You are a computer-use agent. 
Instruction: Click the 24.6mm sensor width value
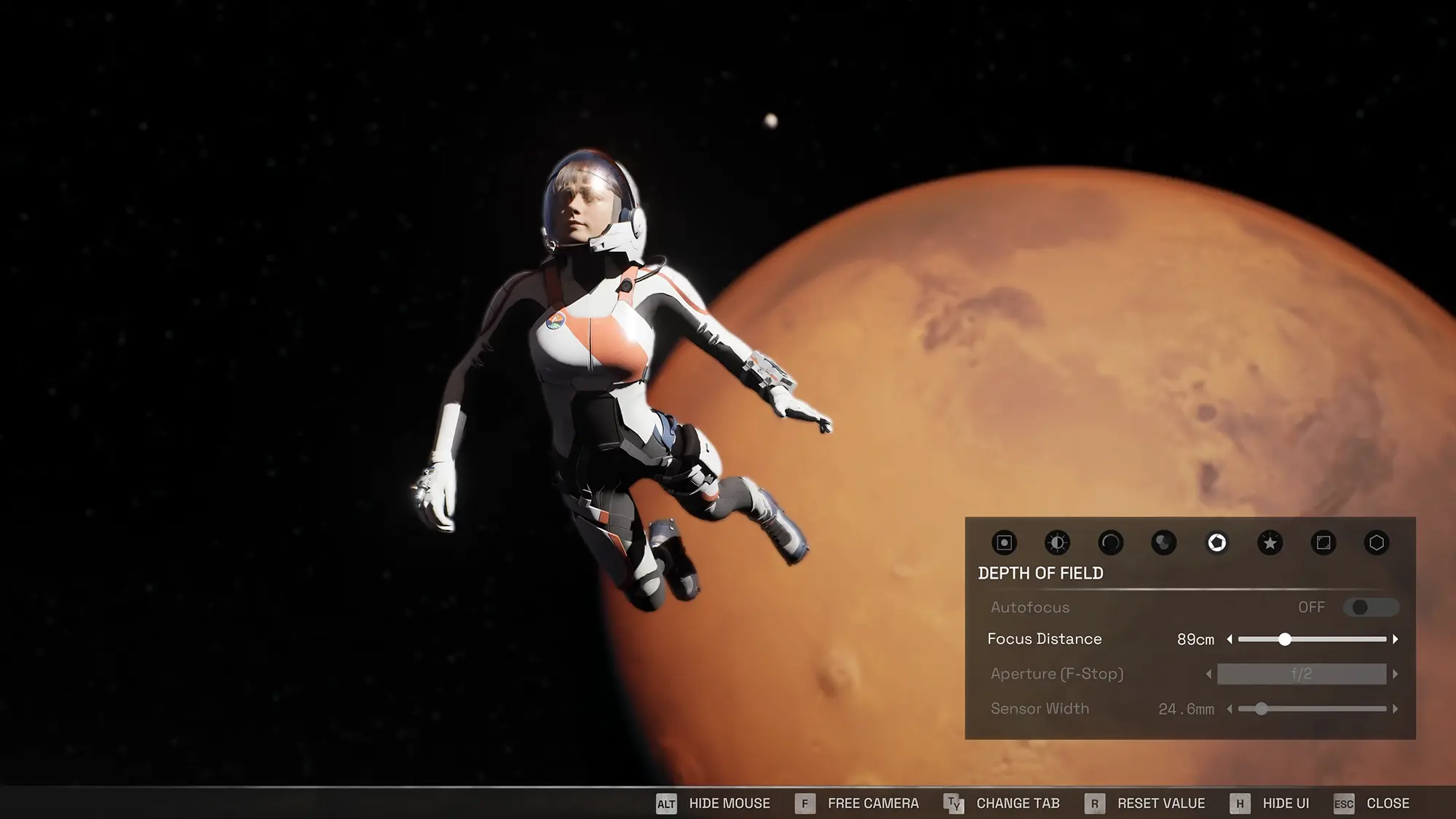coord(1186,709)
